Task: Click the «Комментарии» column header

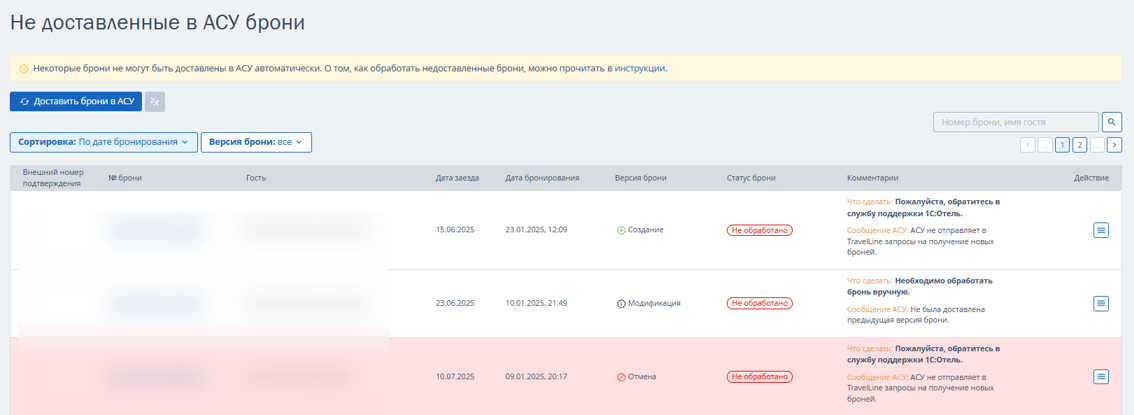Action: click(x=873, y=178)
